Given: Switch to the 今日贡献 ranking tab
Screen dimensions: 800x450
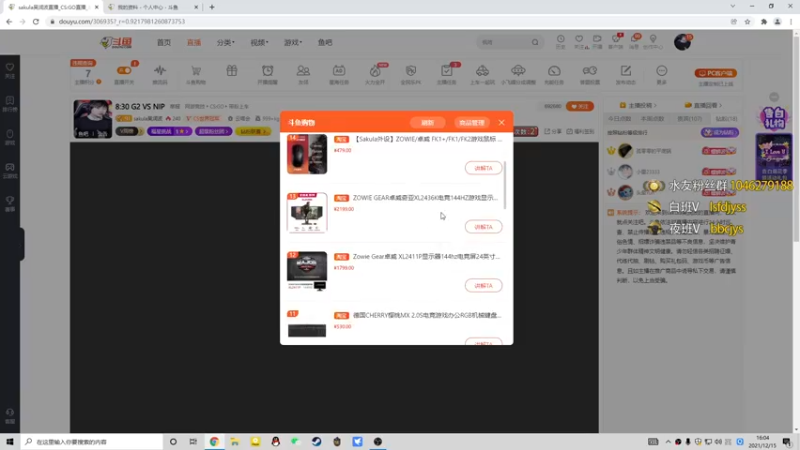Looking at the screenshot, I should click(x=619, y=118).
